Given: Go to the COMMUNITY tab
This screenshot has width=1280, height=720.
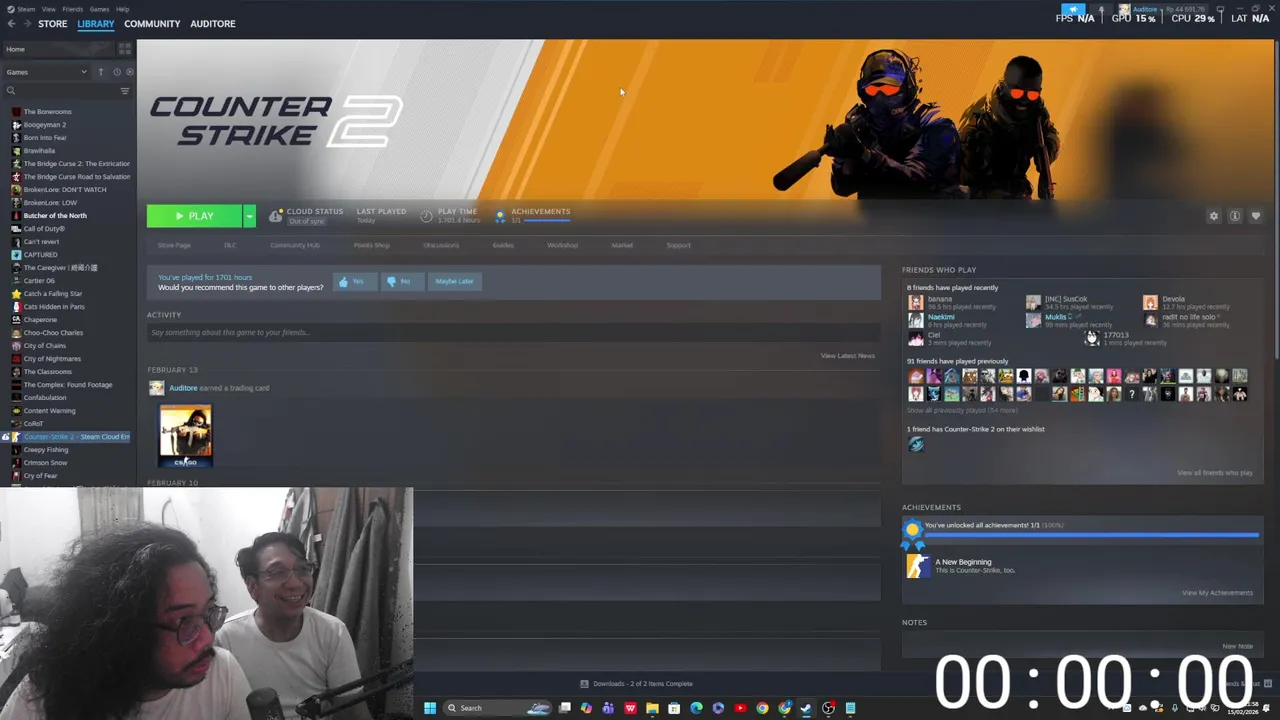Looking at the screenshot, I should click(x=152, y=24).
